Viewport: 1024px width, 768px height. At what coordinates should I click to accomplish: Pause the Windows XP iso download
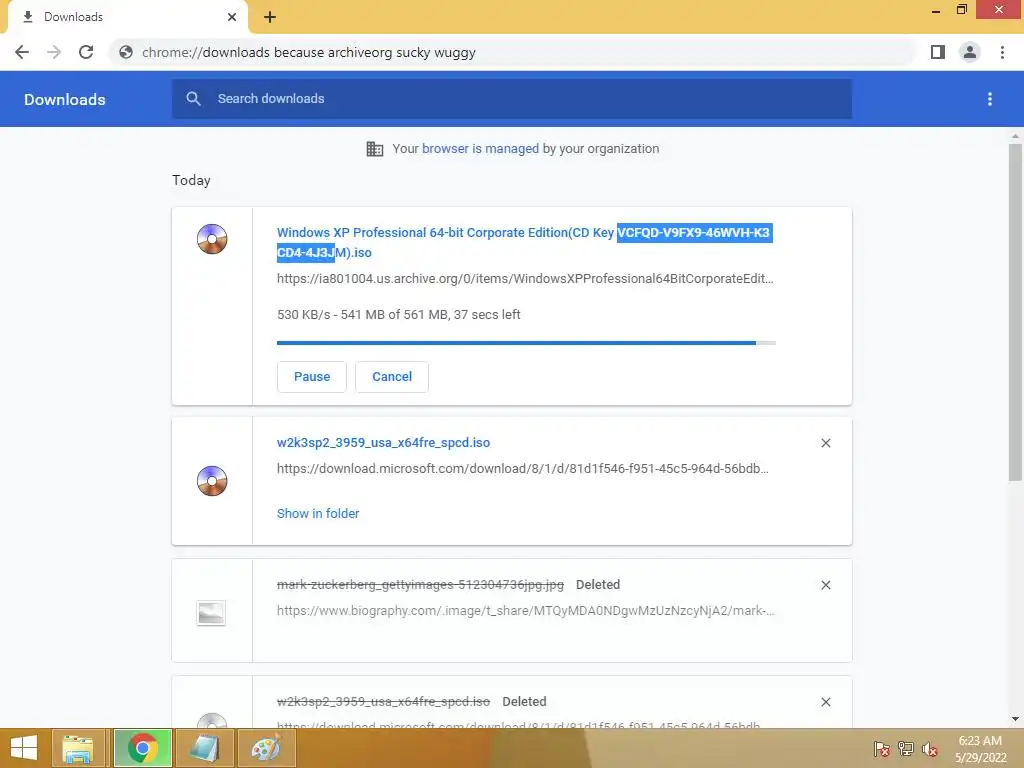(312, 377)
